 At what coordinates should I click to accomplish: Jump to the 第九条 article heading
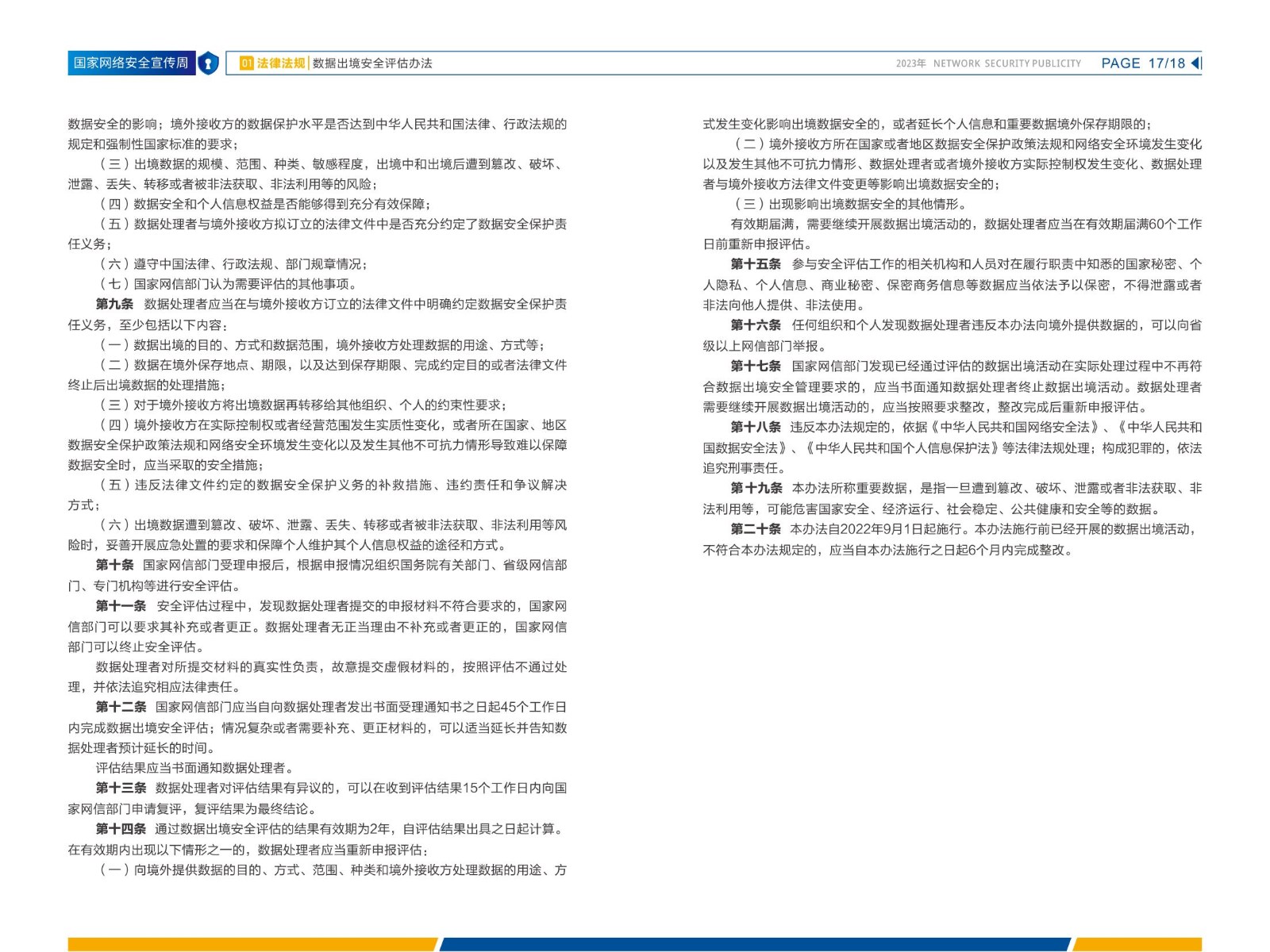(x=114, y=304)
